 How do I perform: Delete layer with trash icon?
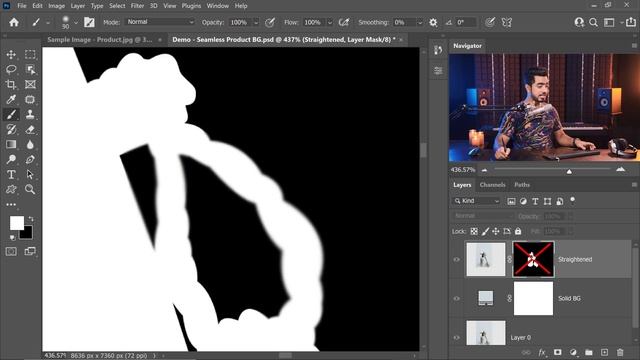[620, 352]
